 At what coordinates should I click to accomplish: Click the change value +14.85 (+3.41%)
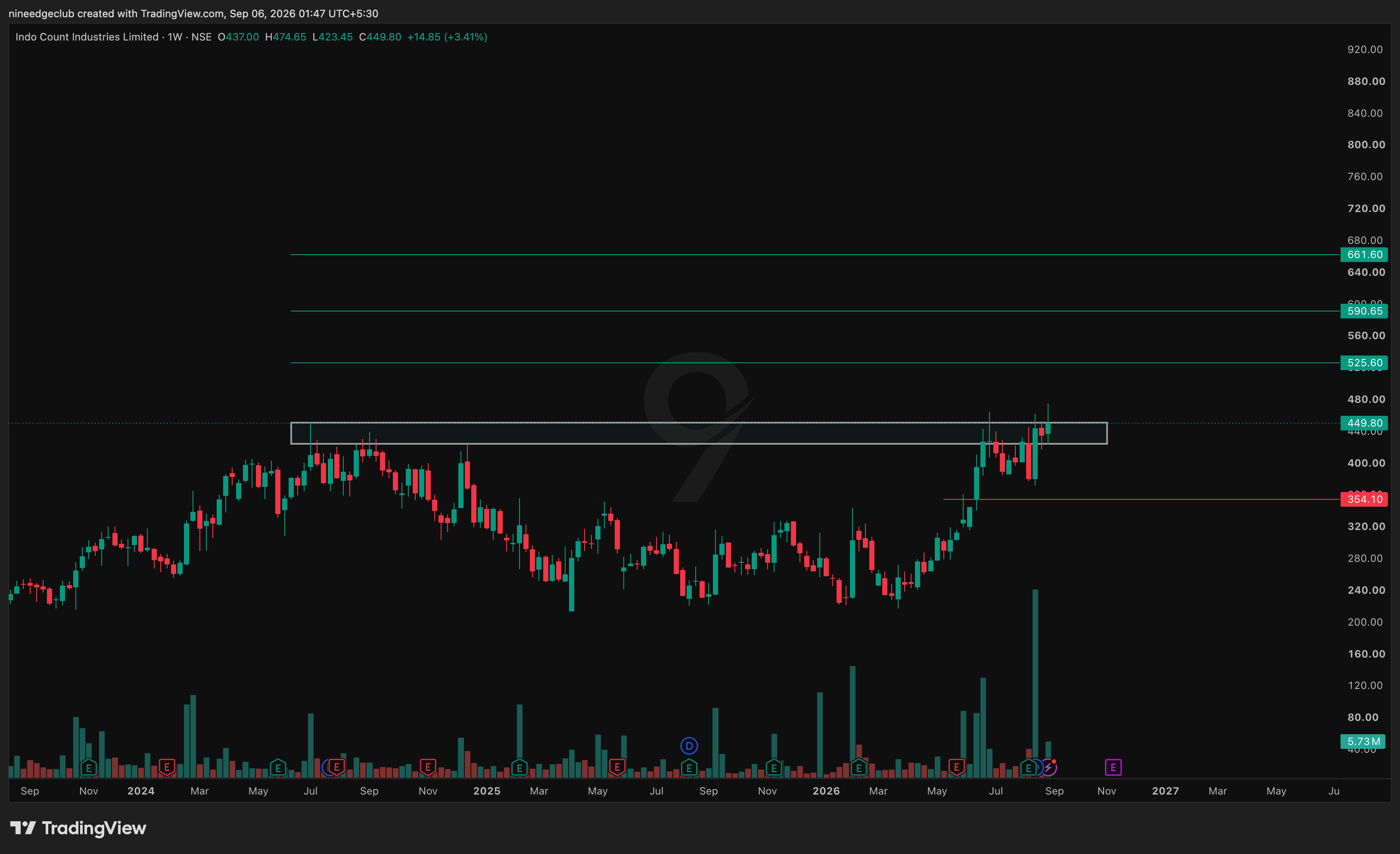447,37
